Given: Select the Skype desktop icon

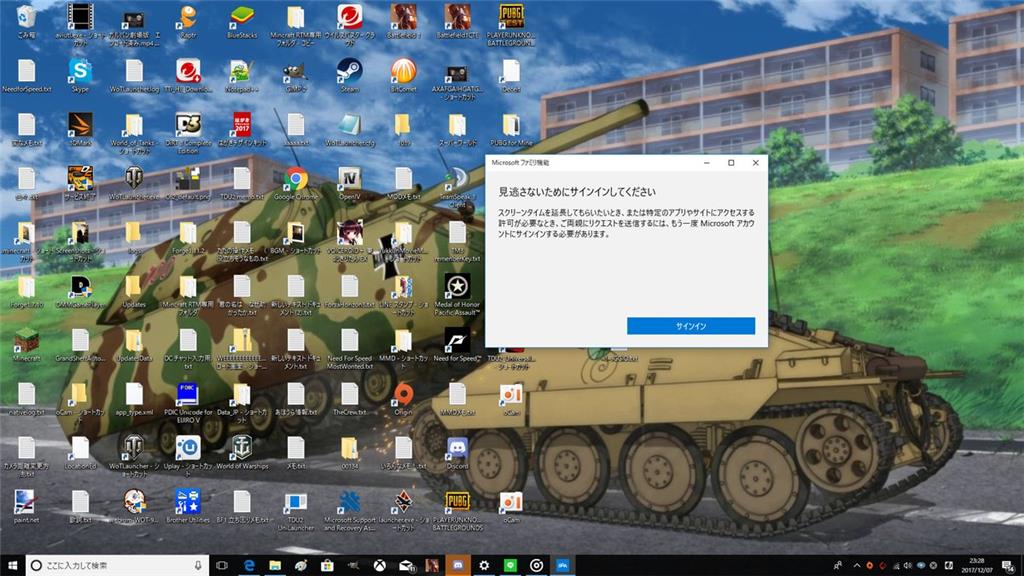Looking at the screenshot, I should coord(80,76).
